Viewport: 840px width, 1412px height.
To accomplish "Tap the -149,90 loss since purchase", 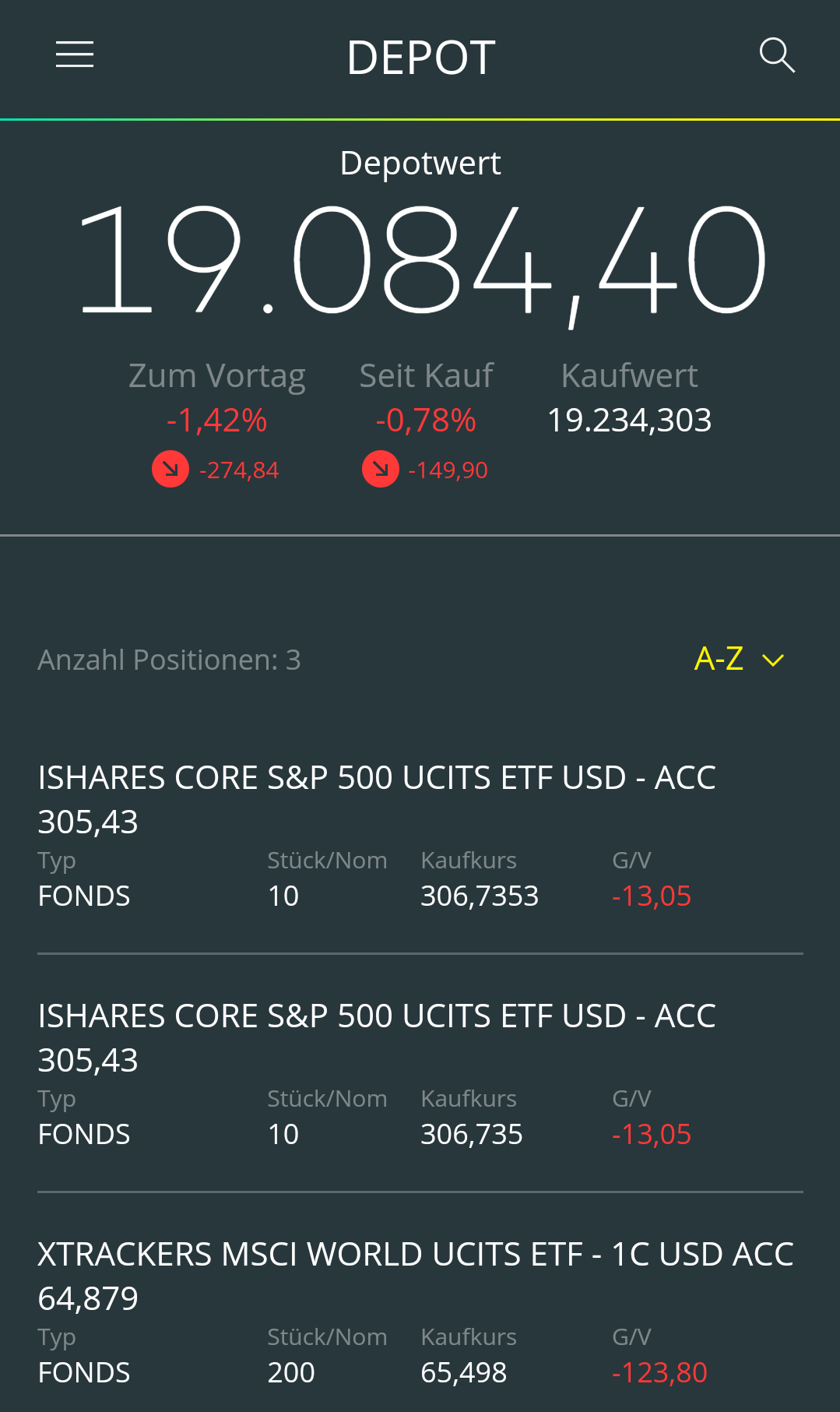I will pos(448,470).
